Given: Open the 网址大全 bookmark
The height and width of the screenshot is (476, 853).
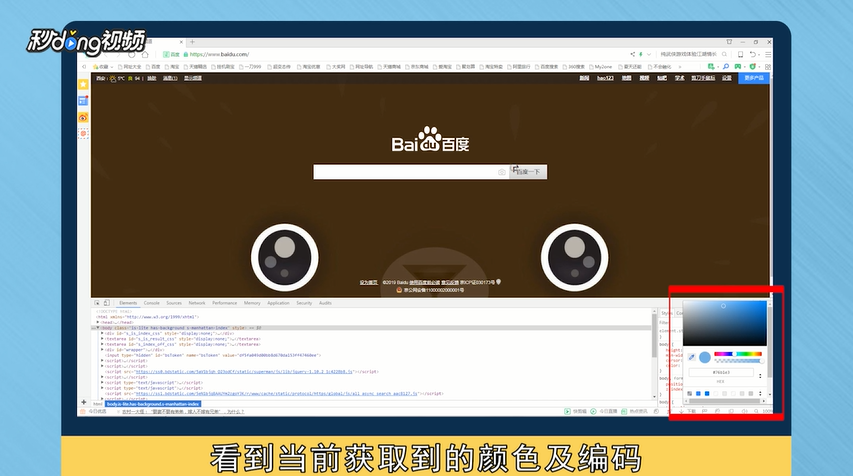Looking at the screenshot, I should tap(129, 67).
